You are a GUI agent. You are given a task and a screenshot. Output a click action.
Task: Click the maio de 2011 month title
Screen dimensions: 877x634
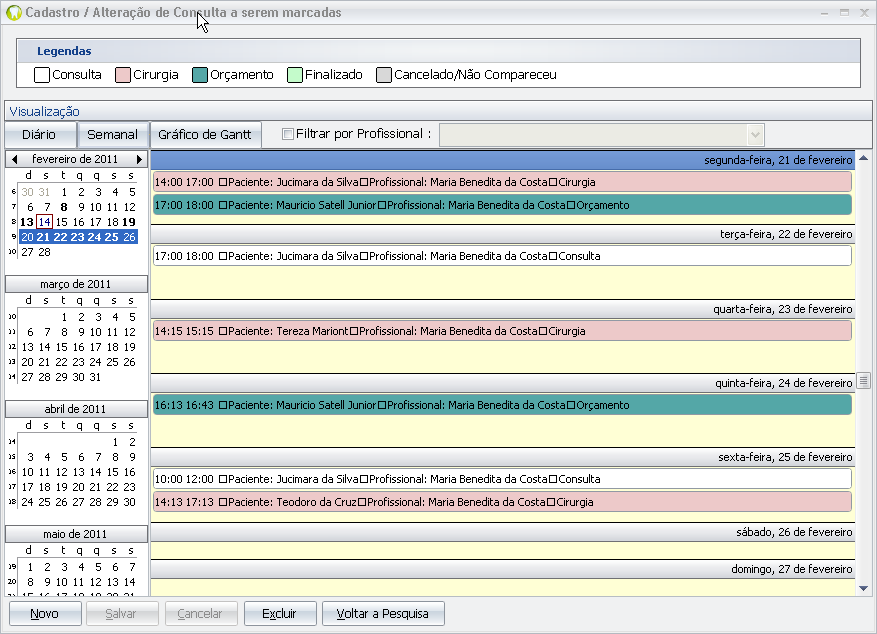coord(76,534)
